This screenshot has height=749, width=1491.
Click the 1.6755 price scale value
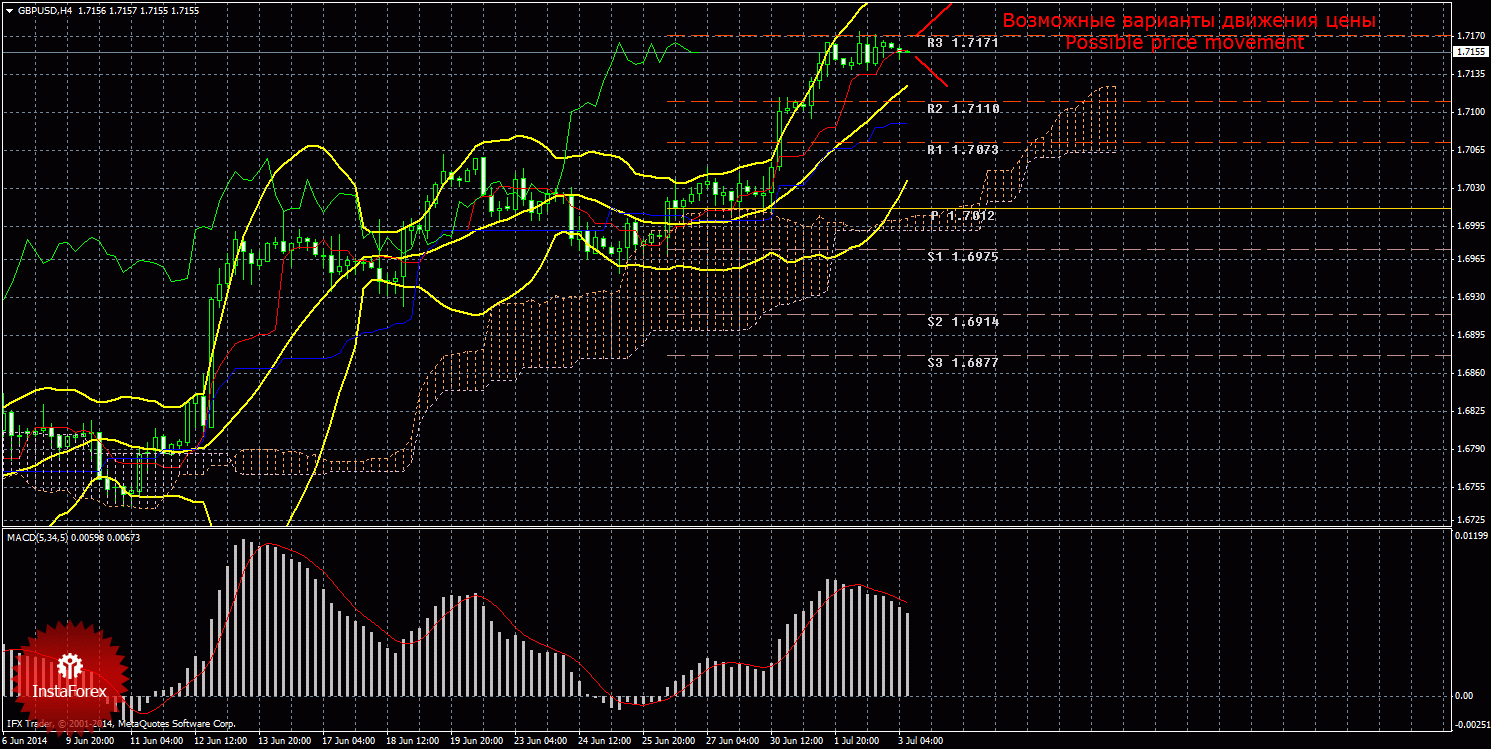(x=1471, y=487)
